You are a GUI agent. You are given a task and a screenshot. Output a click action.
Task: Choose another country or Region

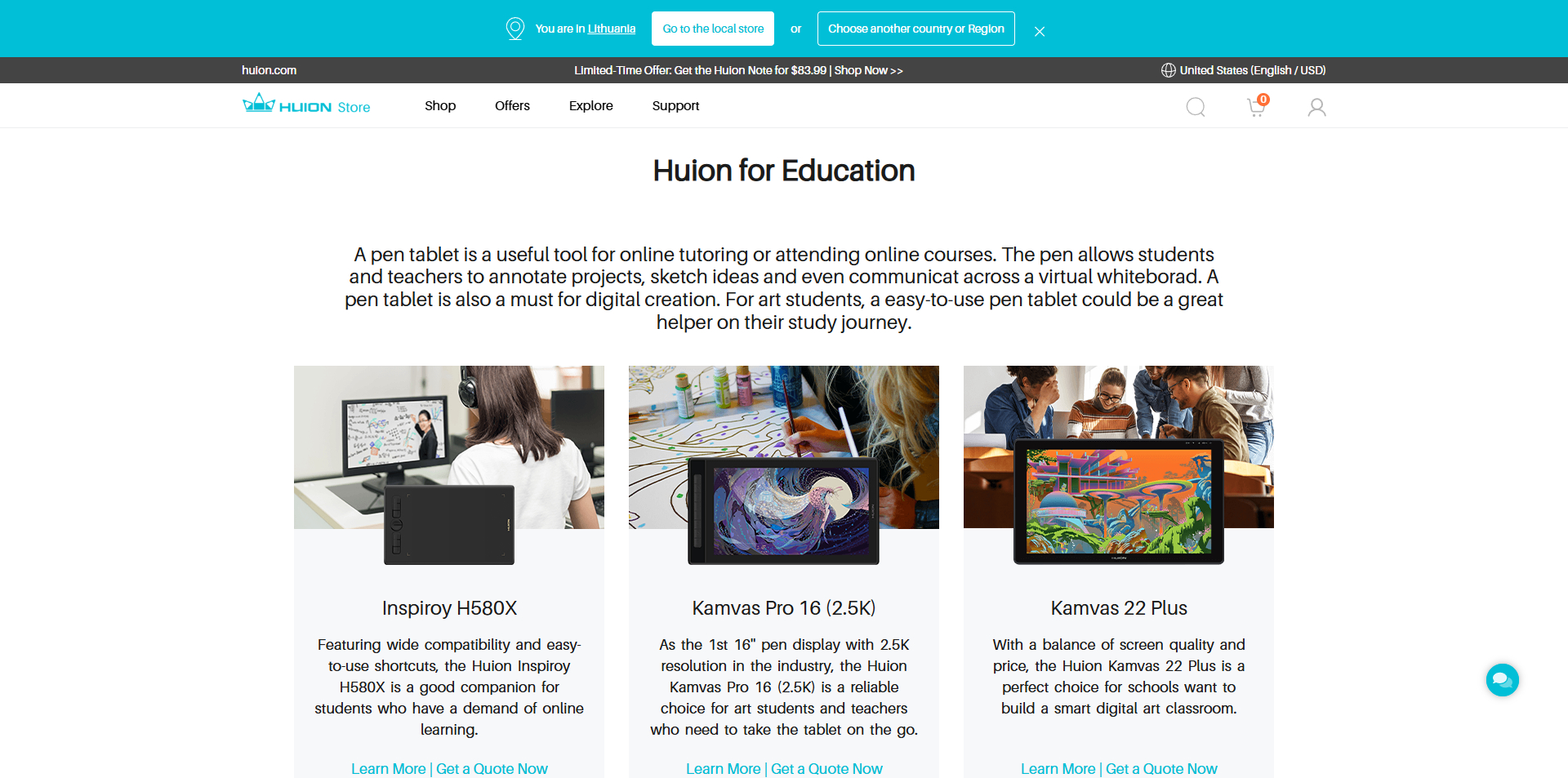click(x=915, y=29)
